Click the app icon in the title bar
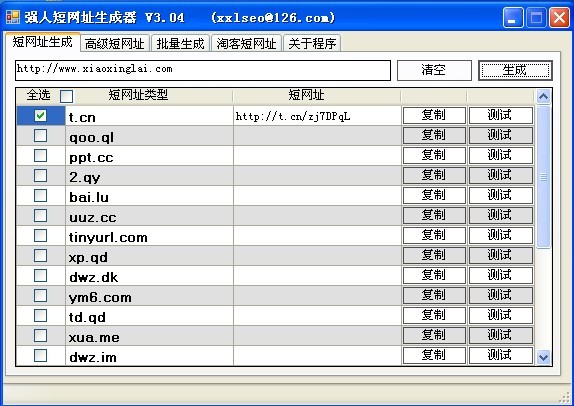 pos(13,17)
